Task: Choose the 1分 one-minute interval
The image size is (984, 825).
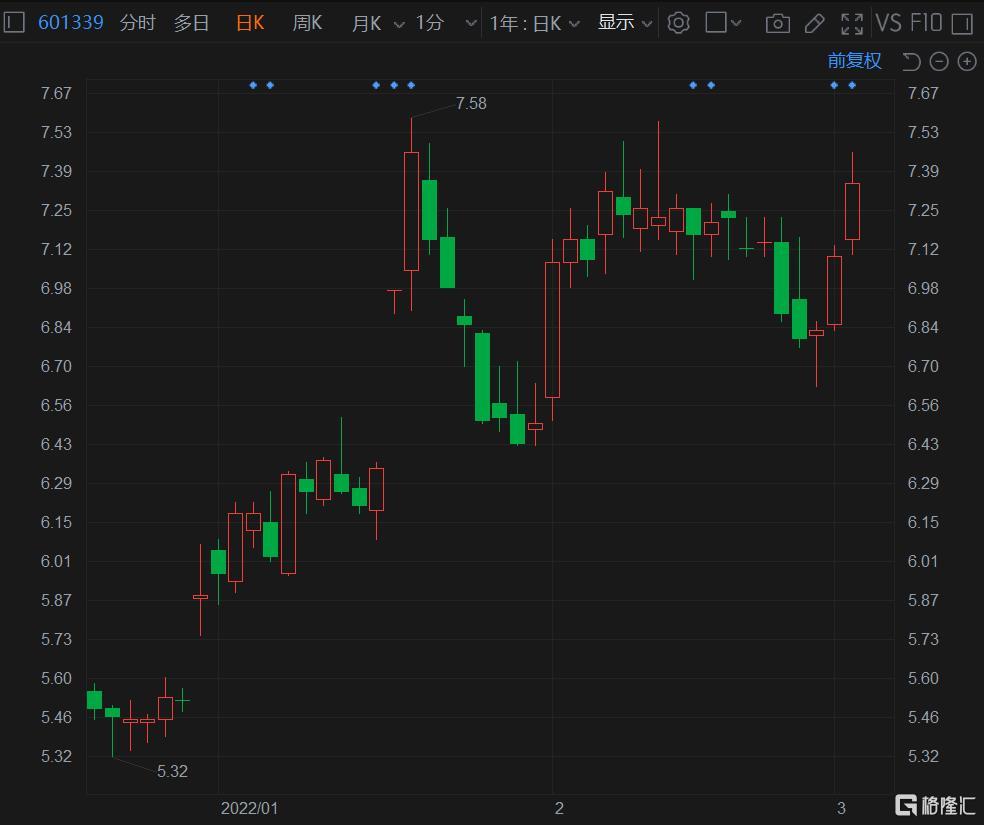Action: (430, 23)
